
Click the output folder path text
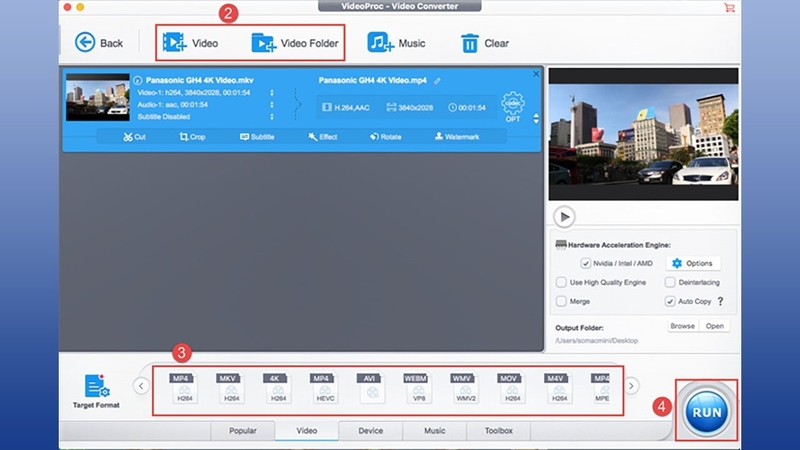tap(596, 340)
